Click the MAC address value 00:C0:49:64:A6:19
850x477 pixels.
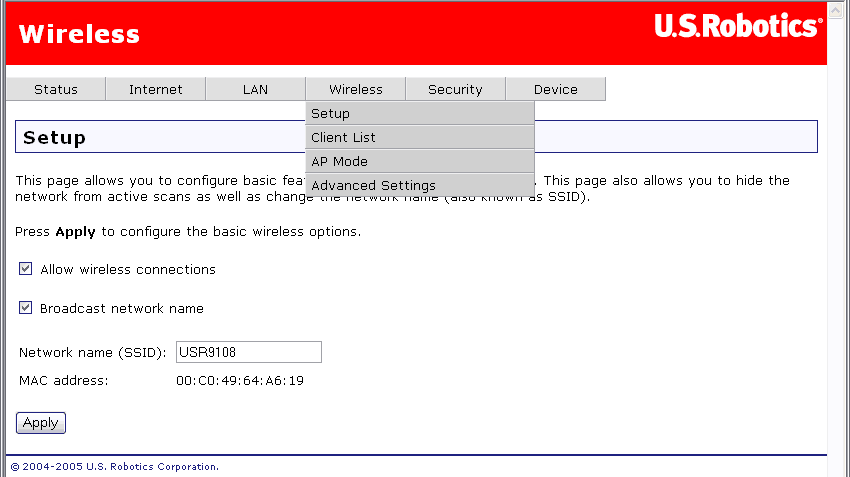[240, 381]
